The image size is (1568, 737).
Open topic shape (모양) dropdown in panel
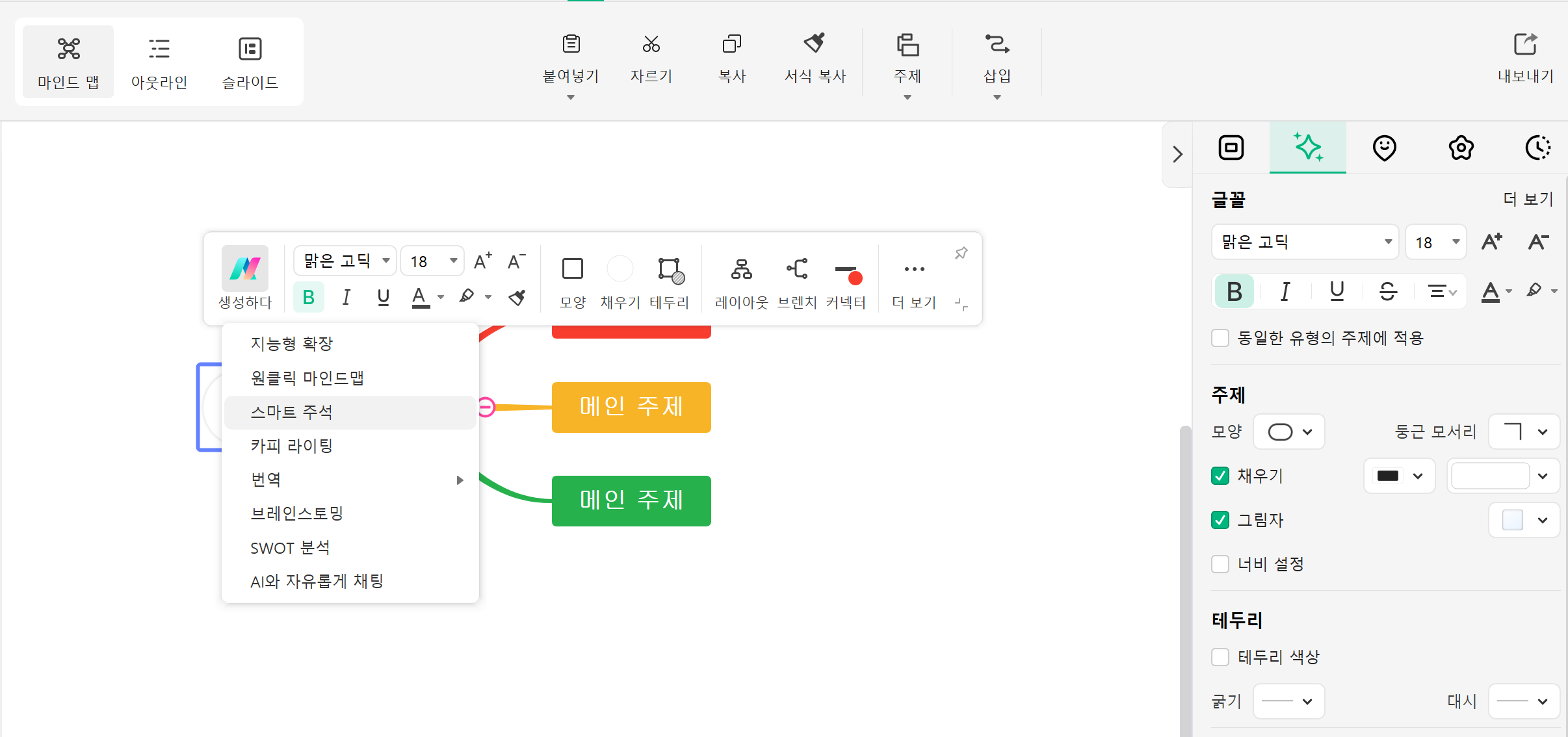click(1289, 432)
